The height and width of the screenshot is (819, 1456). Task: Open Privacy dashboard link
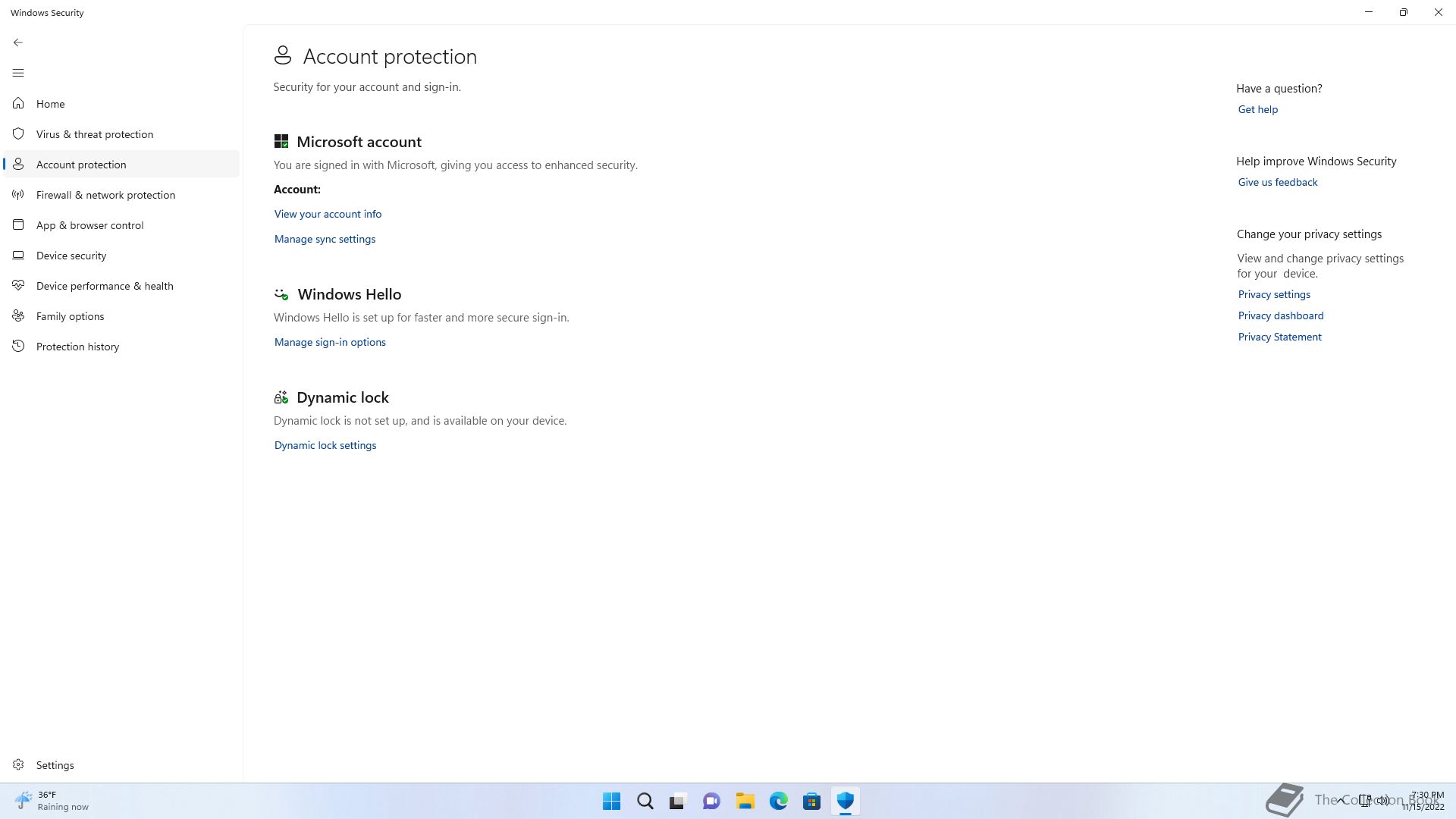[x=1280, y=315]
